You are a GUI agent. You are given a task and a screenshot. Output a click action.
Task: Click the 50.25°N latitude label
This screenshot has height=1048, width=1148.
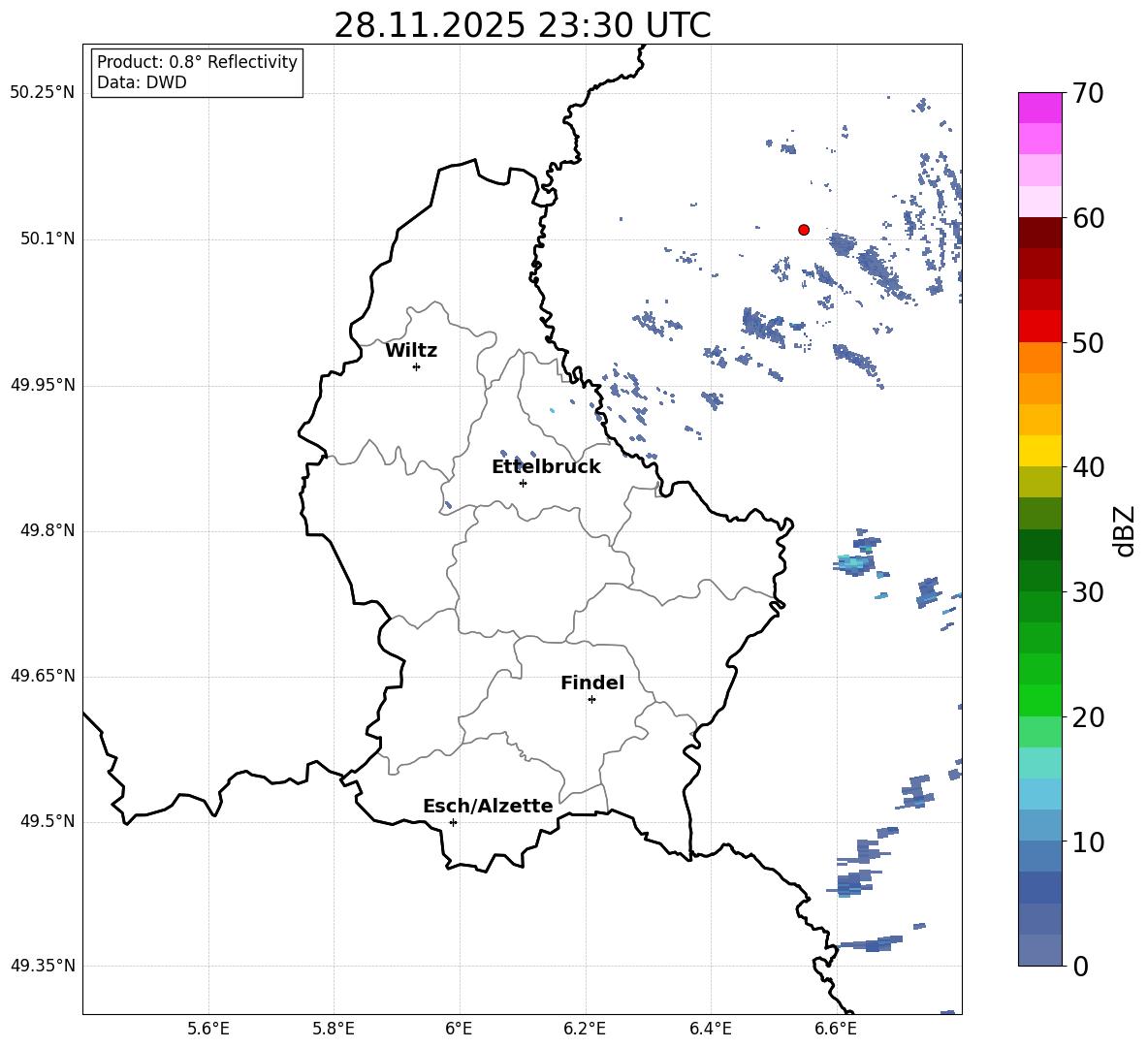[43, 93]
